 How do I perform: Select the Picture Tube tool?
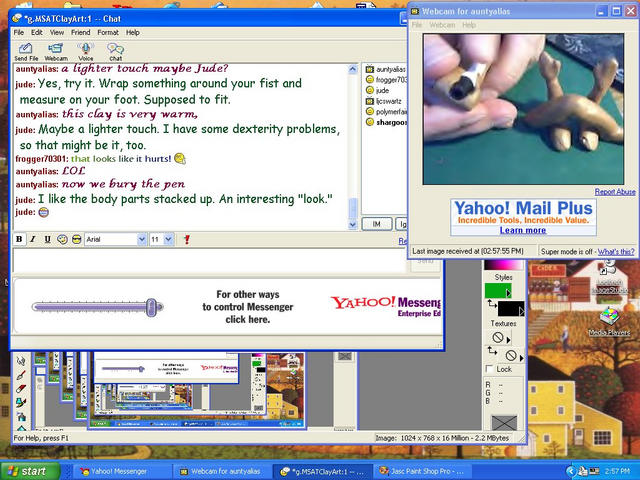21,403
